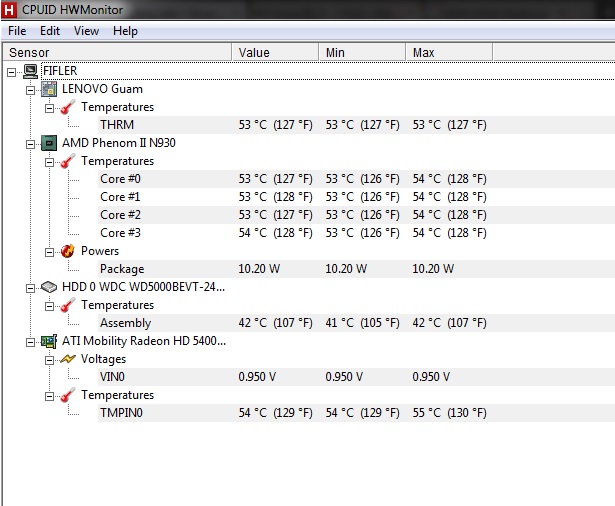Click the Value column header

click(275, 53)
